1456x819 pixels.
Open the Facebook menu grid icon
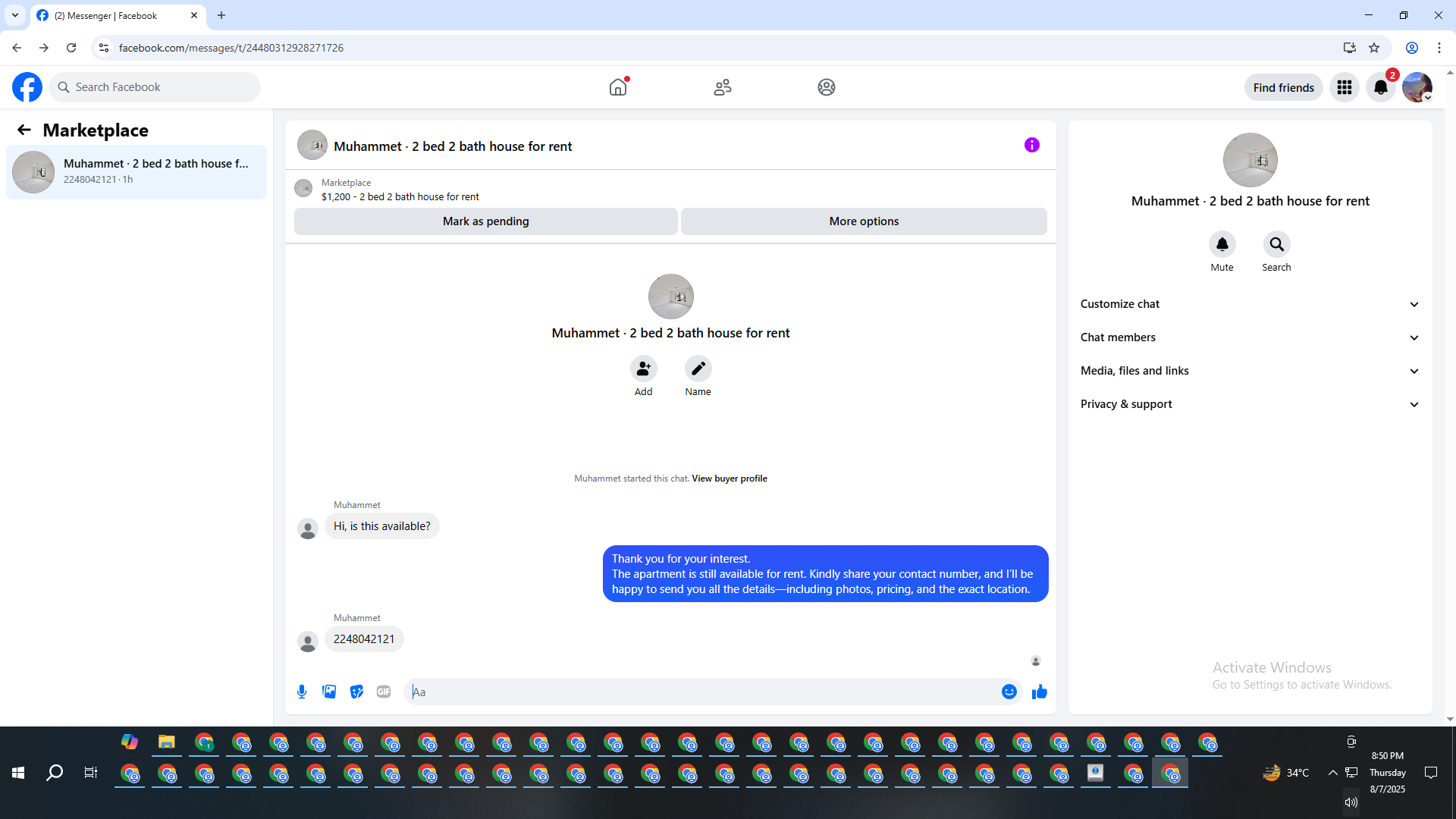coord(1345,87)
